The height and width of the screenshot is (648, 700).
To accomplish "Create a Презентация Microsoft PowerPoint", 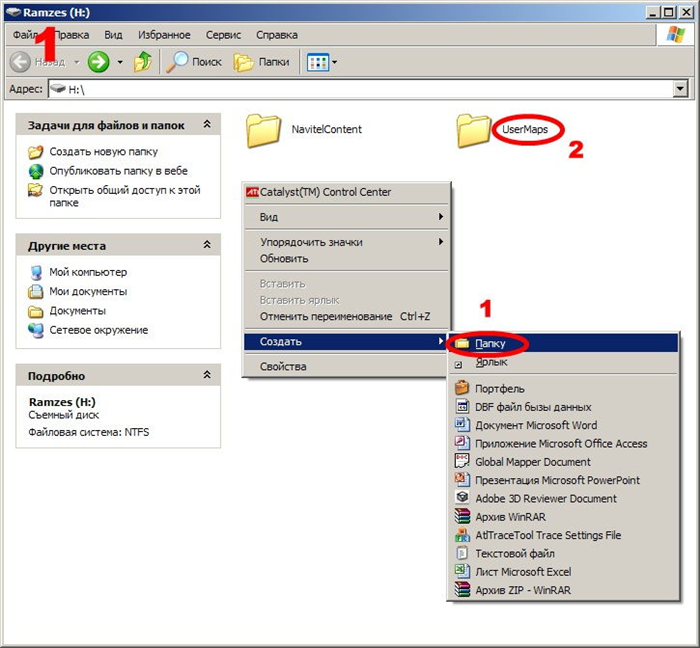I will coord(563,480).
